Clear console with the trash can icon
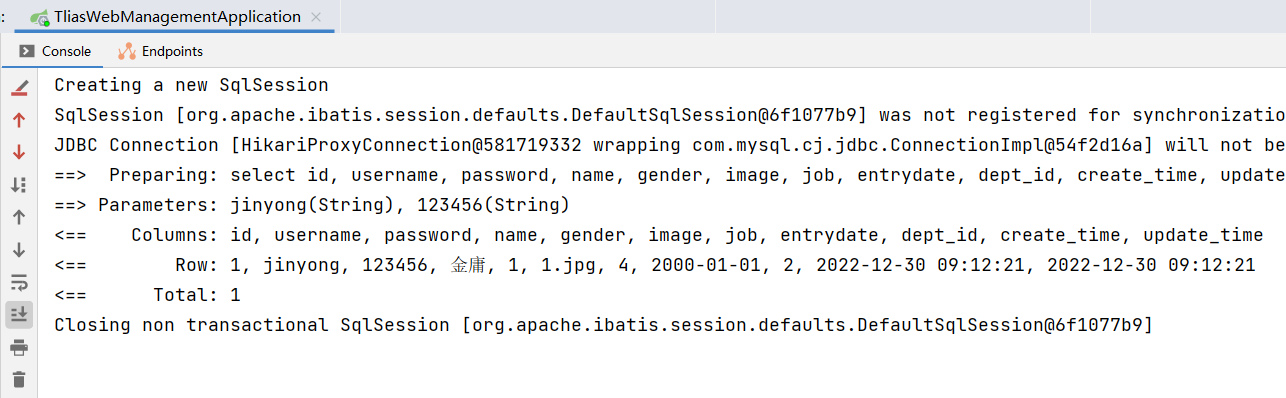 [x=19, y=379]
